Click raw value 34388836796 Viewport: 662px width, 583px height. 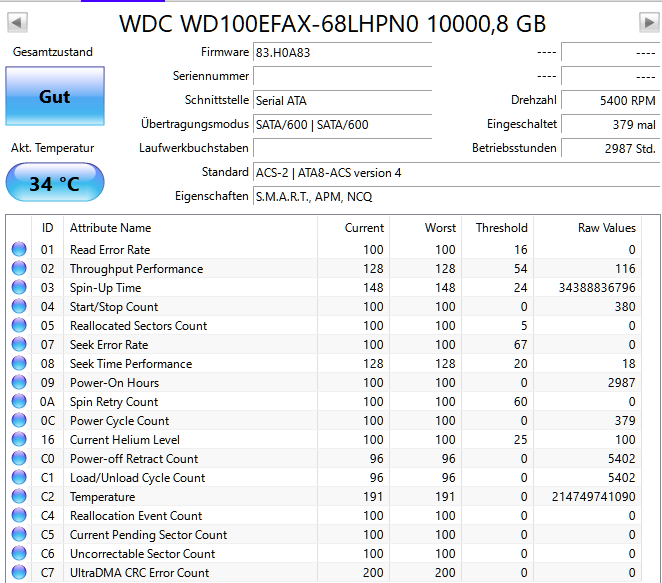click(x=597, y=288)
